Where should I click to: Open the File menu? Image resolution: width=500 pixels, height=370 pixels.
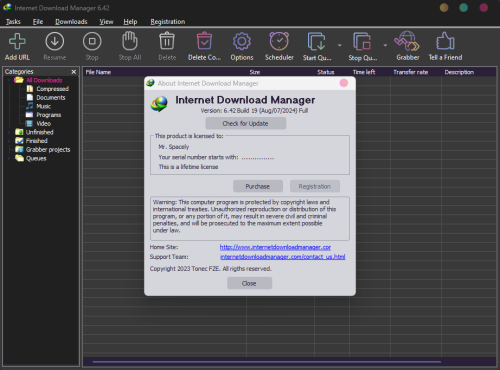[38, 22]
